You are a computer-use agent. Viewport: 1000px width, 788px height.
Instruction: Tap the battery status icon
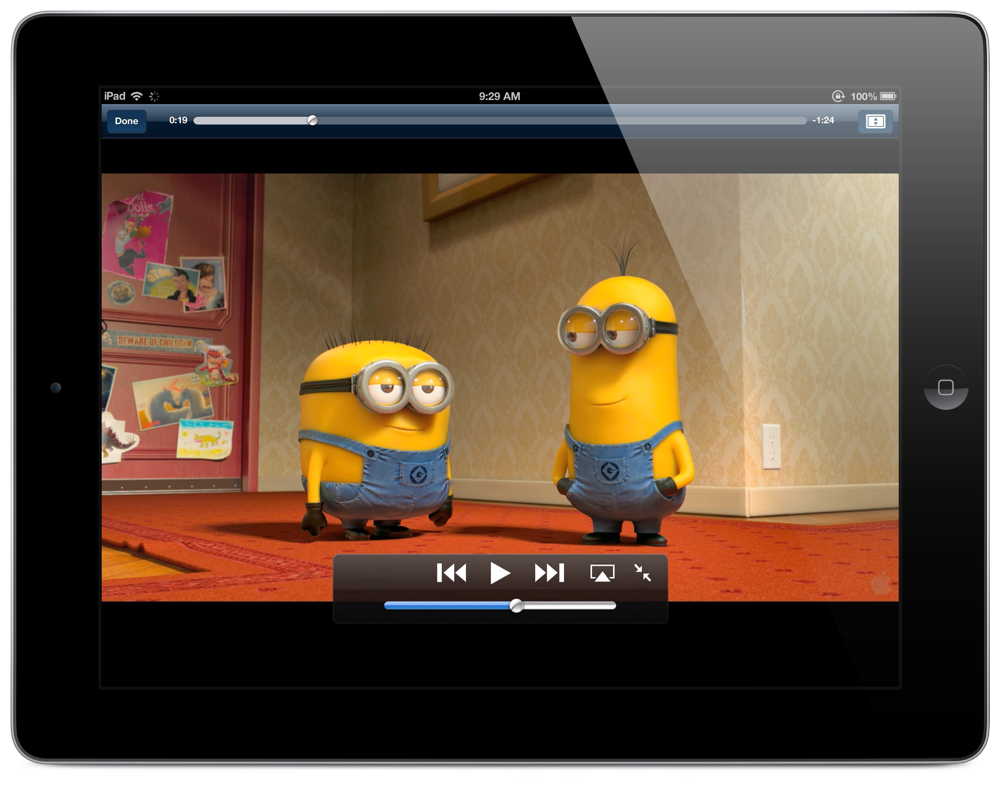coord(888,96)
